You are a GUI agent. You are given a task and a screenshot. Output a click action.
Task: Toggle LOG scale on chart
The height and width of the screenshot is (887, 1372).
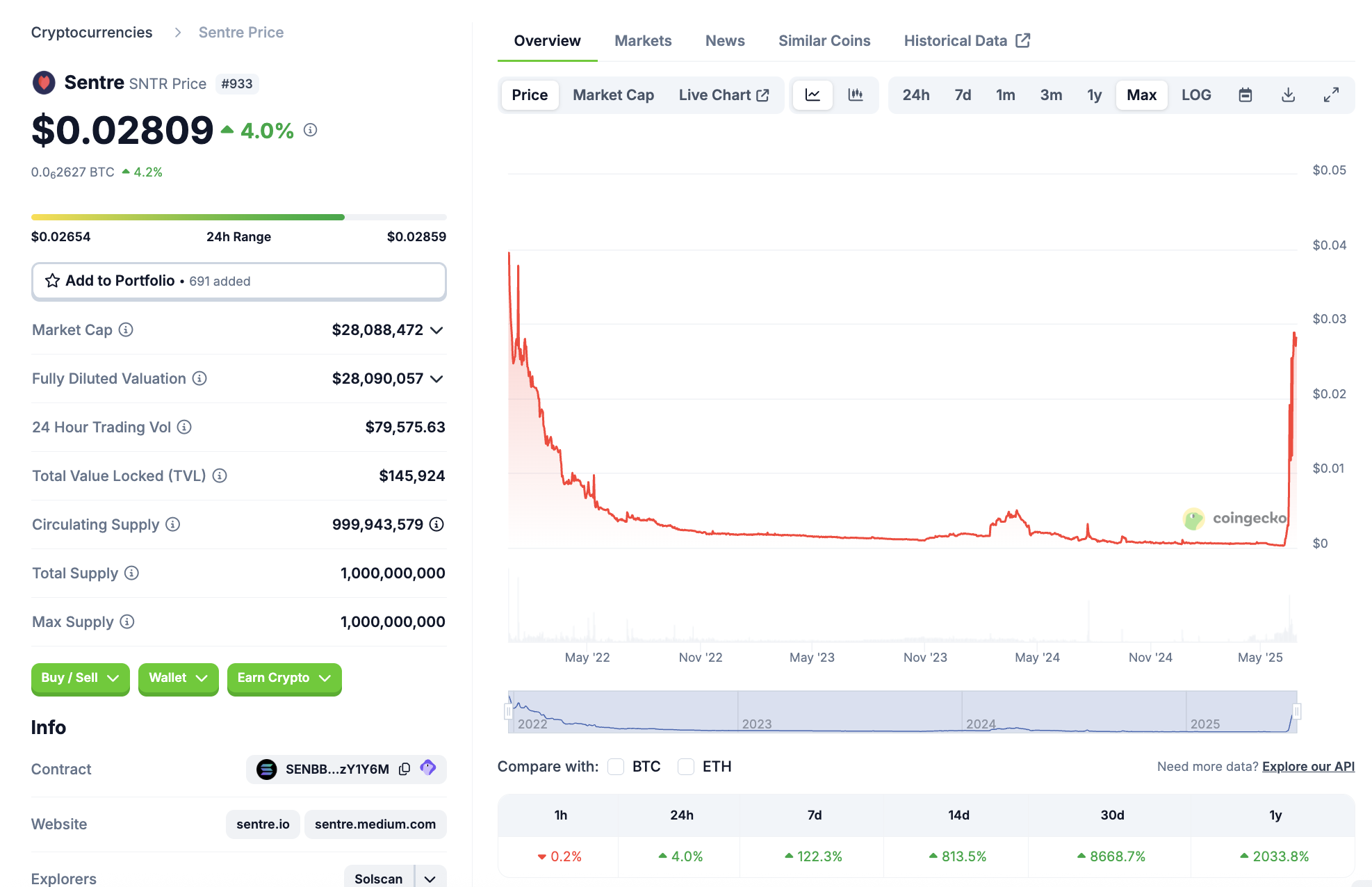pos(1195,95)
